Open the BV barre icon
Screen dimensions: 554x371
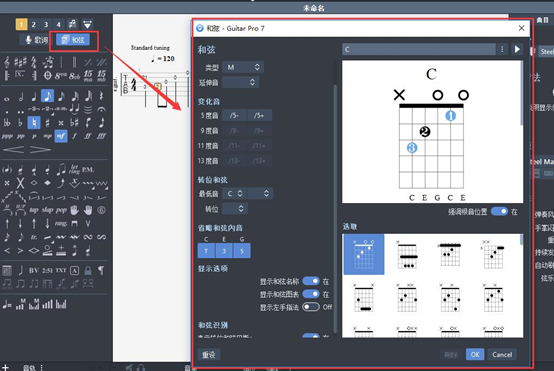pyautogui.click(x=34, y=271)
